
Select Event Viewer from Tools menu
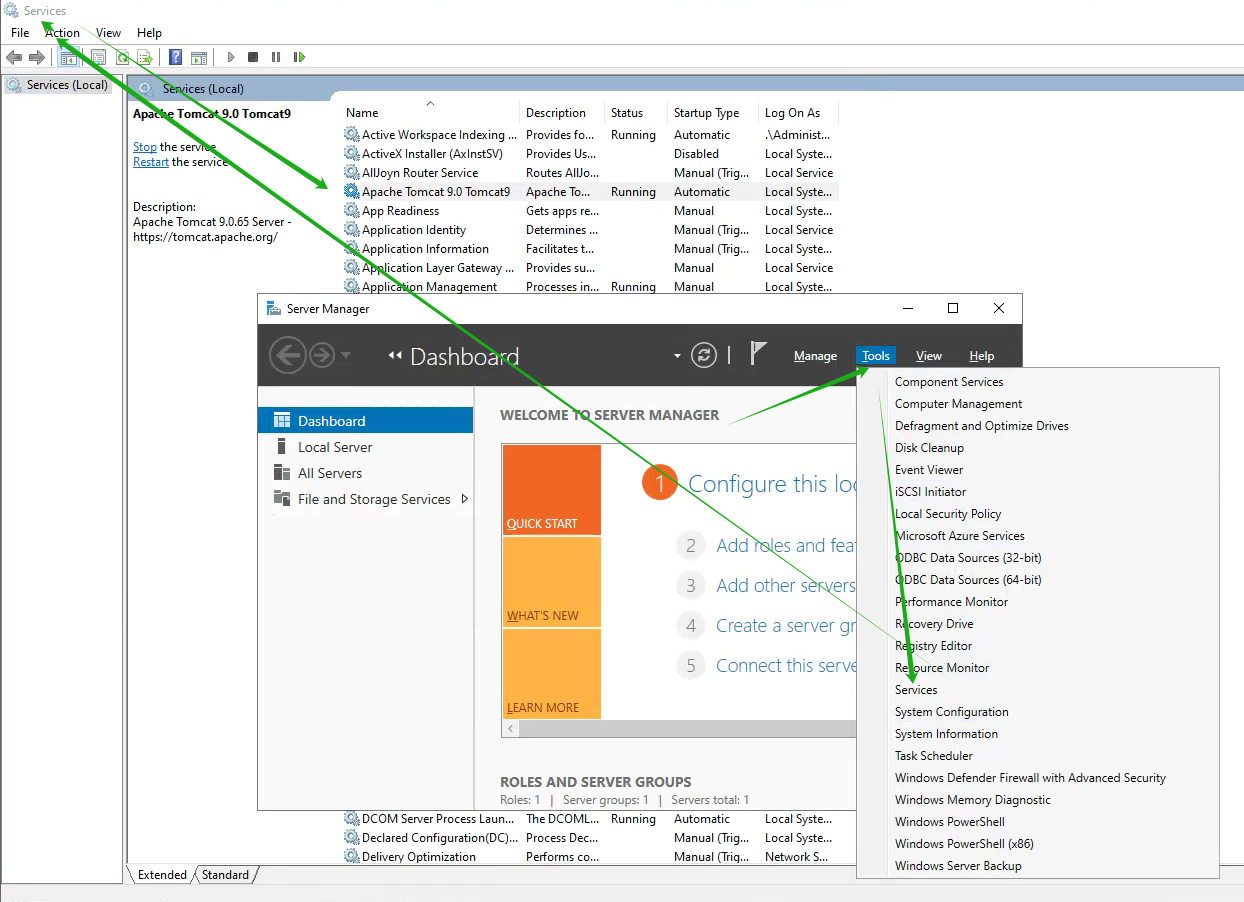pos(929,470)
